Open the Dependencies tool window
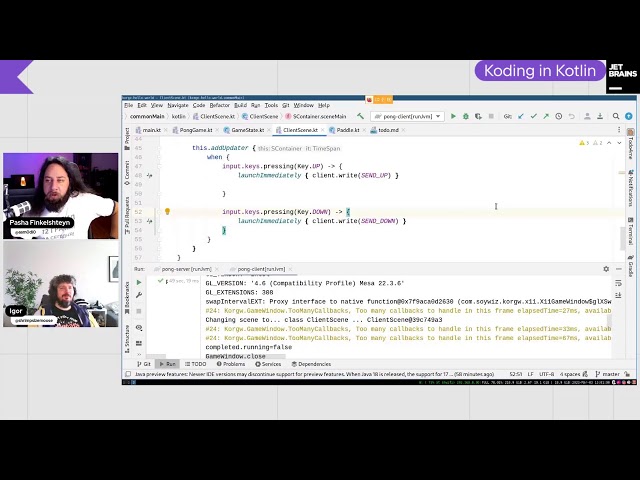 click(311, 364)
